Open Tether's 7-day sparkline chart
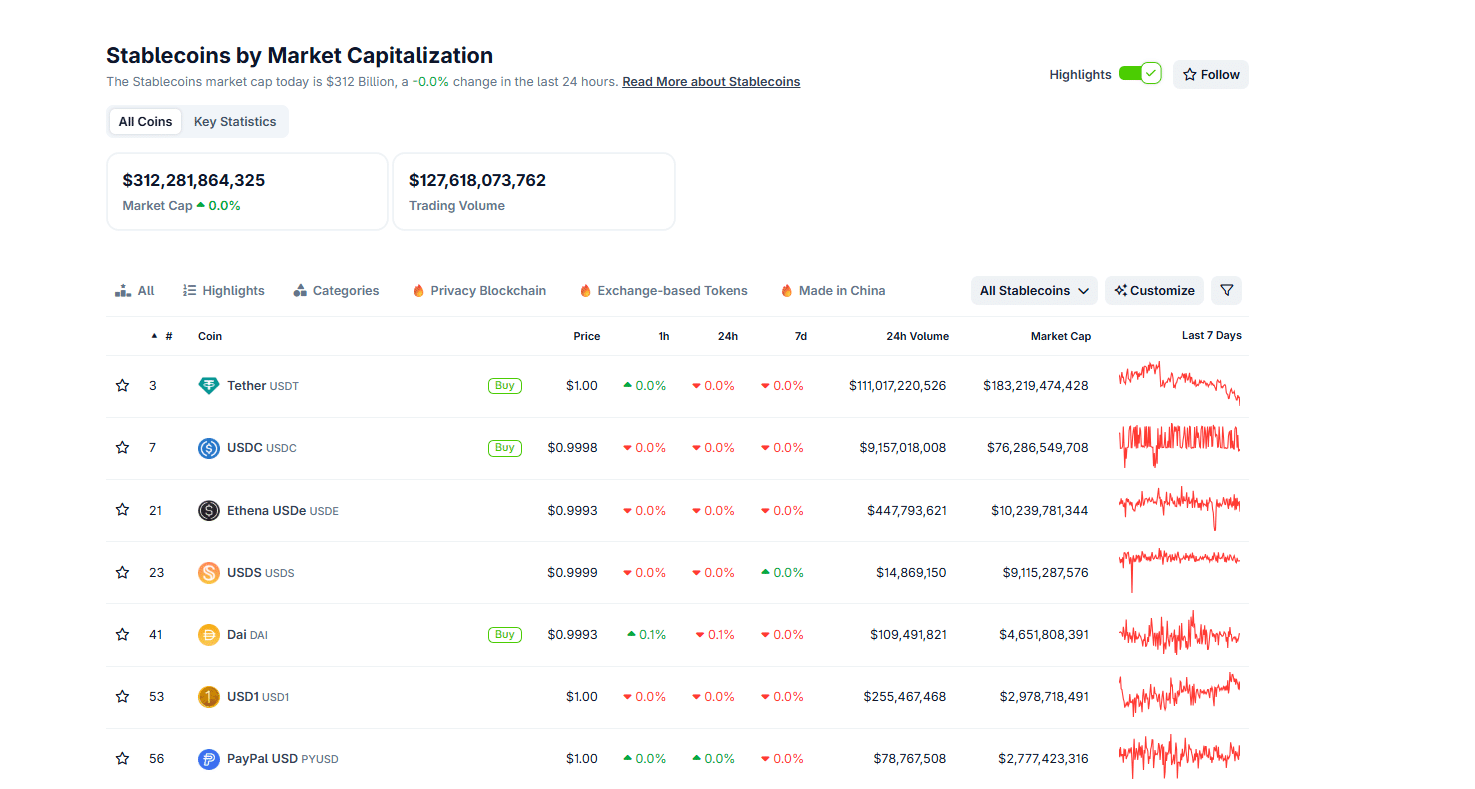 (1179, 384)
